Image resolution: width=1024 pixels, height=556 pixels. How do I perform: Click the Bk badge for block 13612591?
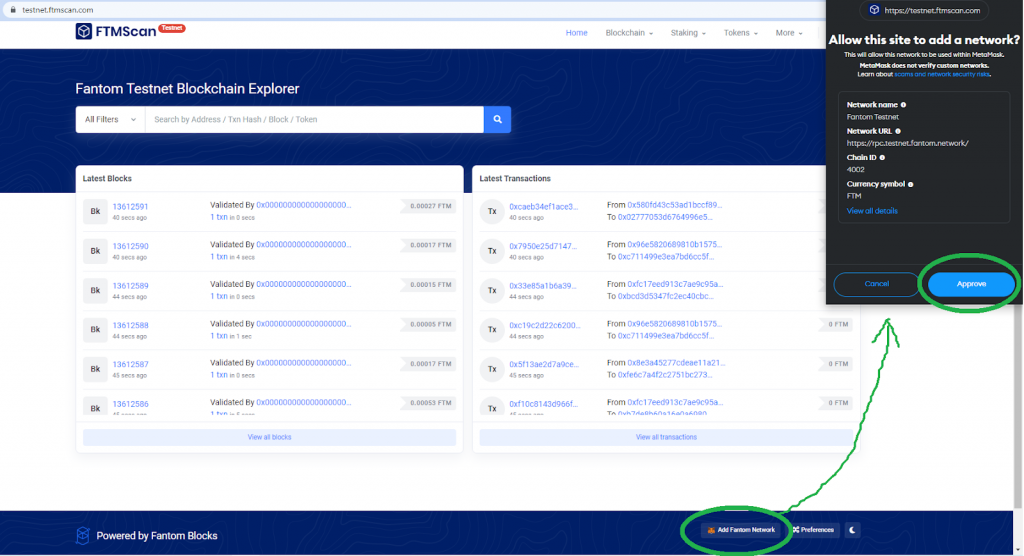95,211
